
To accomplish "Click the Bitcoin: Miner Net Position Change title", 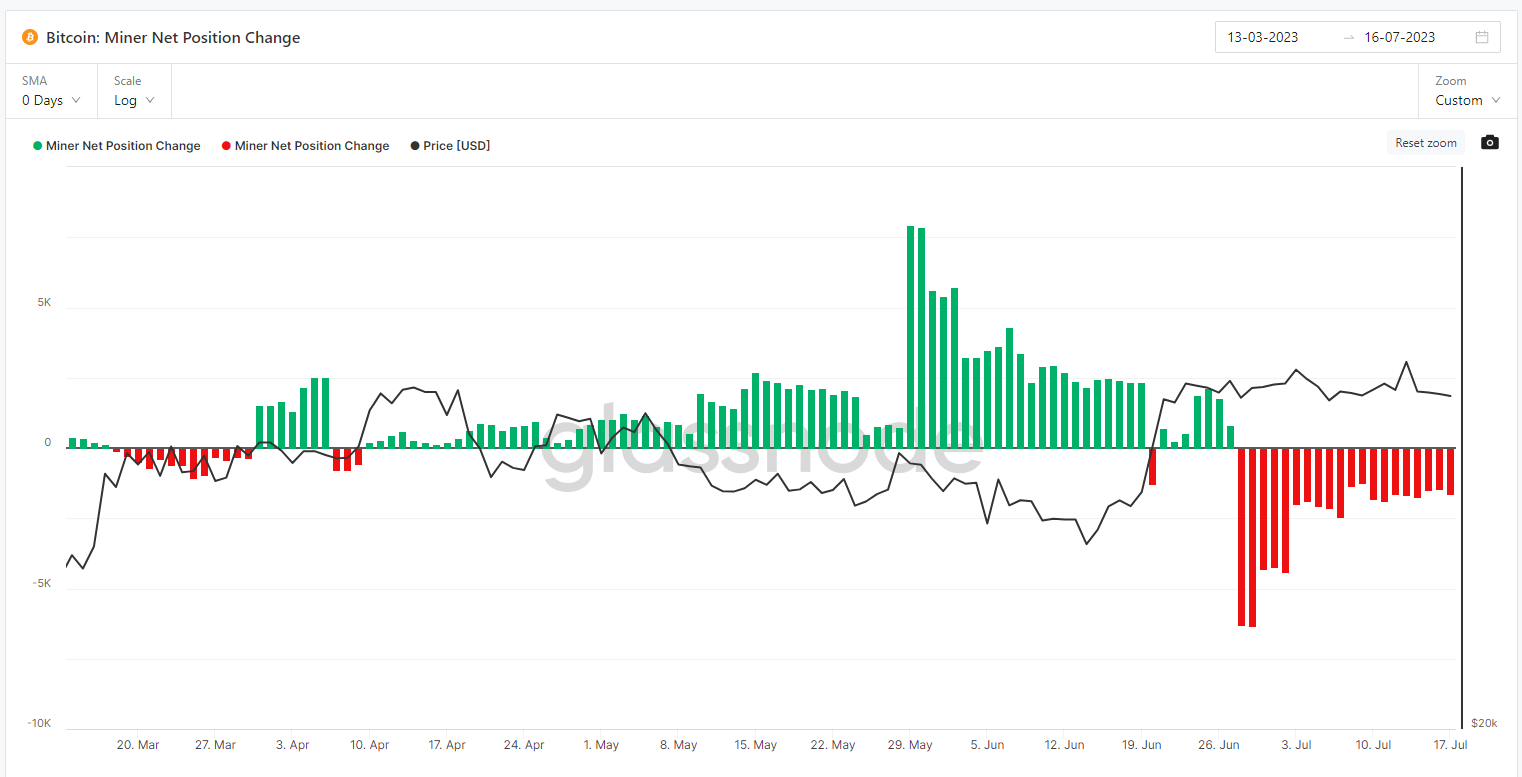I will tap(173, 38).
